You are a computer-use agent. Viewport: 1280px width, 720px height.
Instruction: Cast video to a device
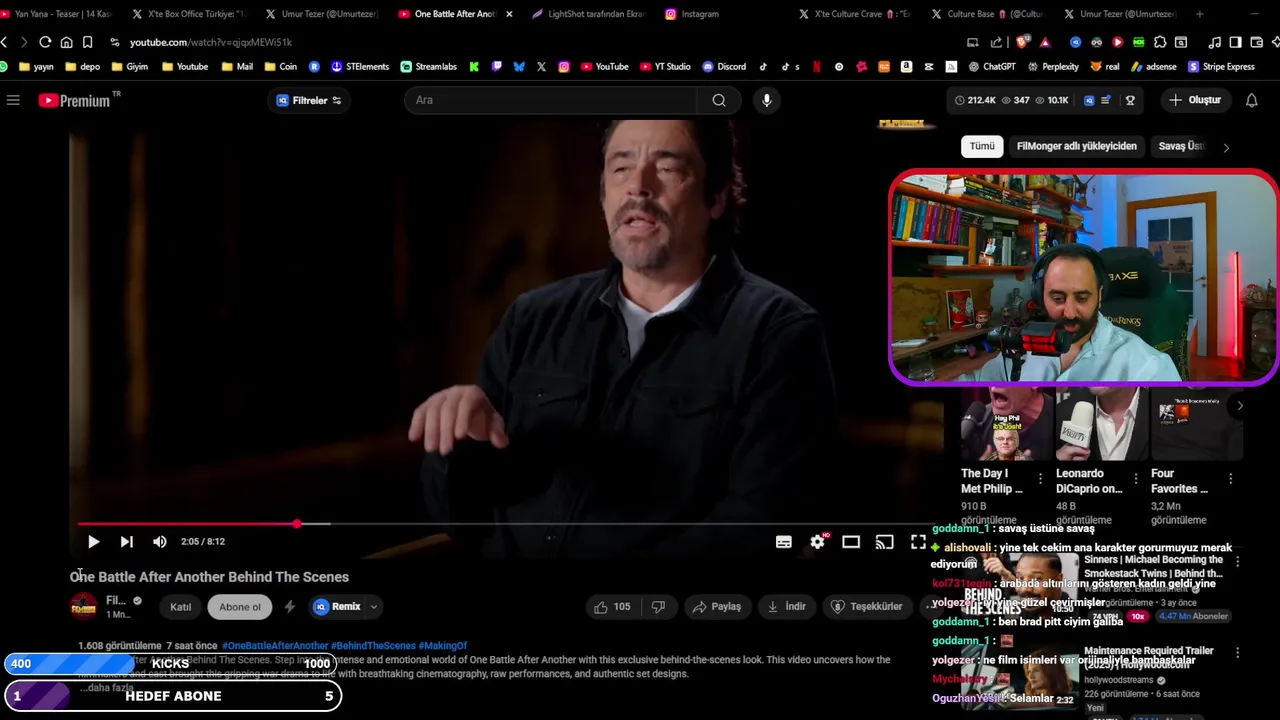pyautogui.click(x=885, y=542)
